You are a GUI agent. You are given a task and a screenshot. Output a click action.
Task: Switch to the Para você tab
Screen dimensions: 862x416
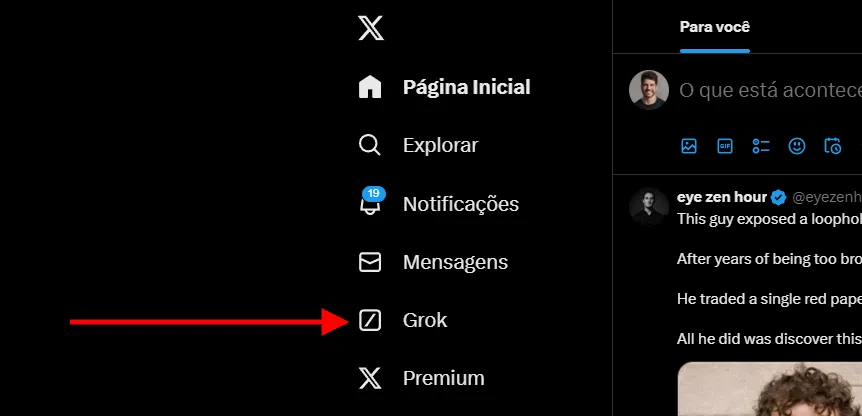(x=714, y=27)
